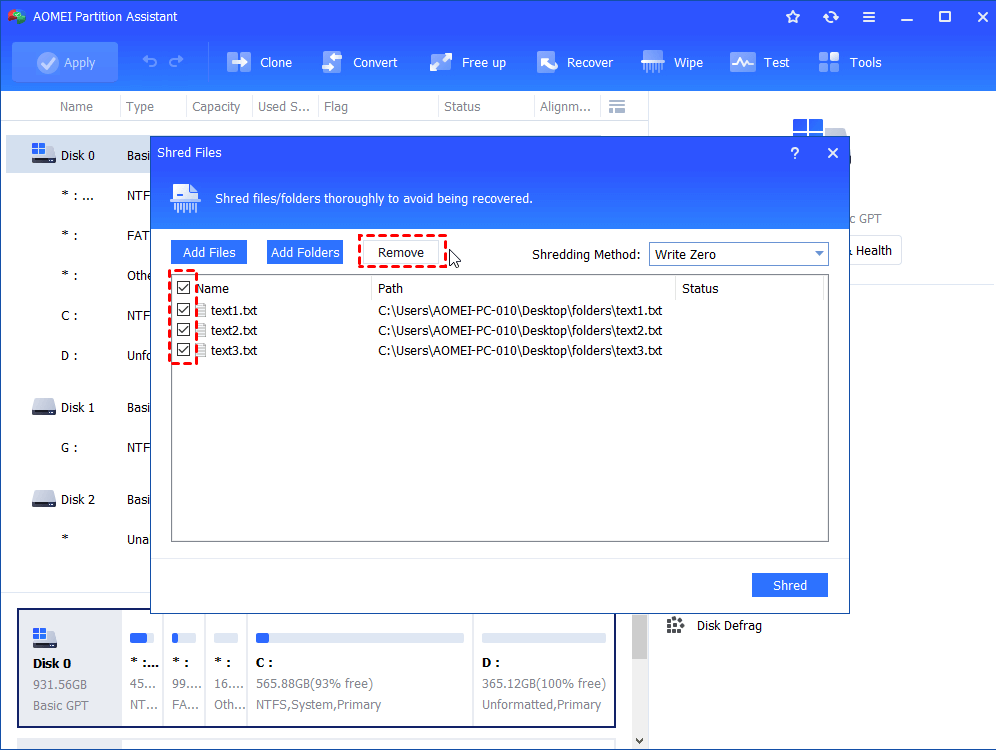Viewport: 996px width, 750px height.
Task: Toggle the select-all Name checkbox
Action: 184,288
